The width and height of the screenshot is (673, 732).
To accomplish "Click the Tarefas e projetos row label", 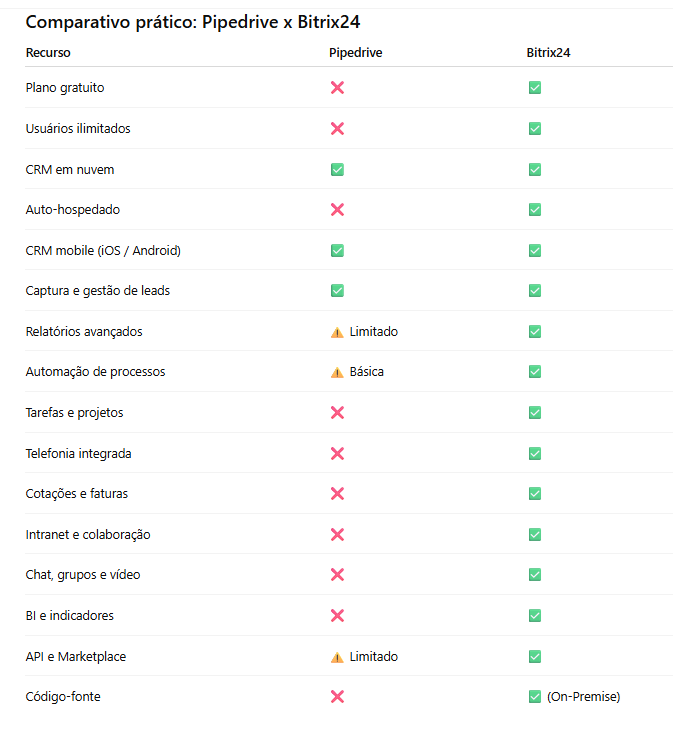I will point(74,413).
